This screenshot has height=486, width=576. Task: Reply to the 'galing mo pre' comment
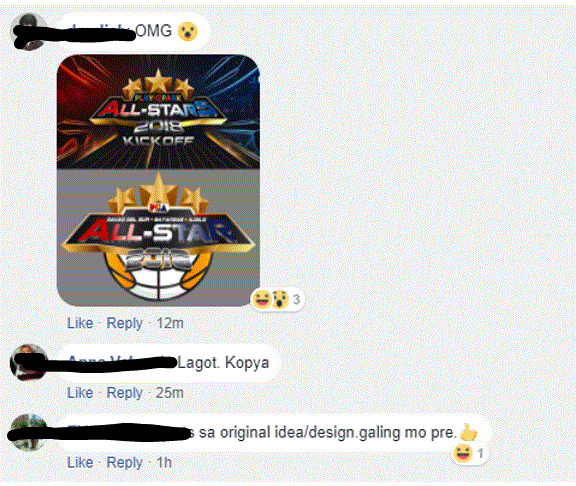pyautogui.click(x=124, y=462)
